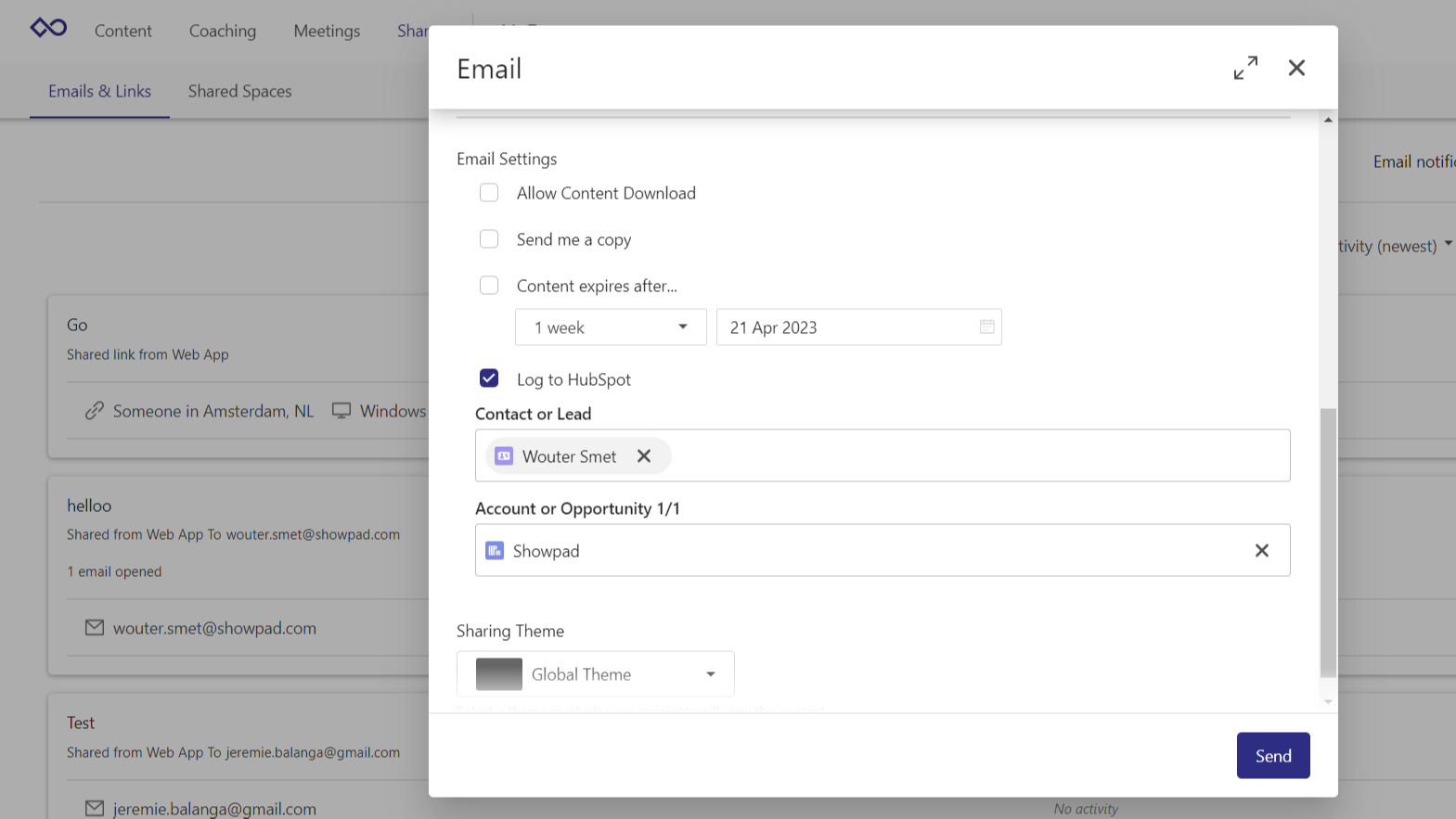
Task: Click the contact icon beside Wouter Smet
Action: tap(504, 456)
